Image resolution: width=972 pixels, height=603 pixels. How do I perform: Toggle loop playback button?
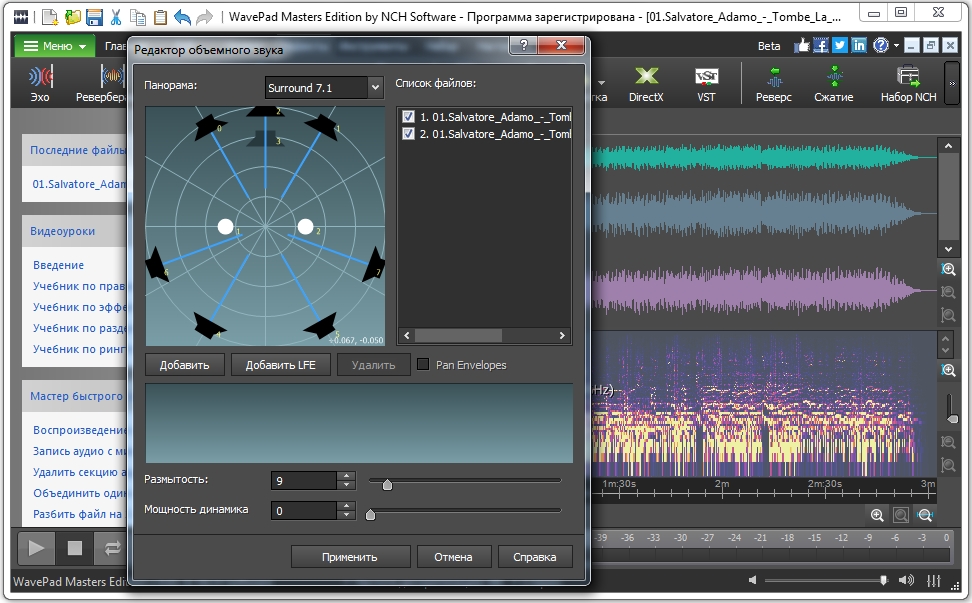click(x=112, y=548)
